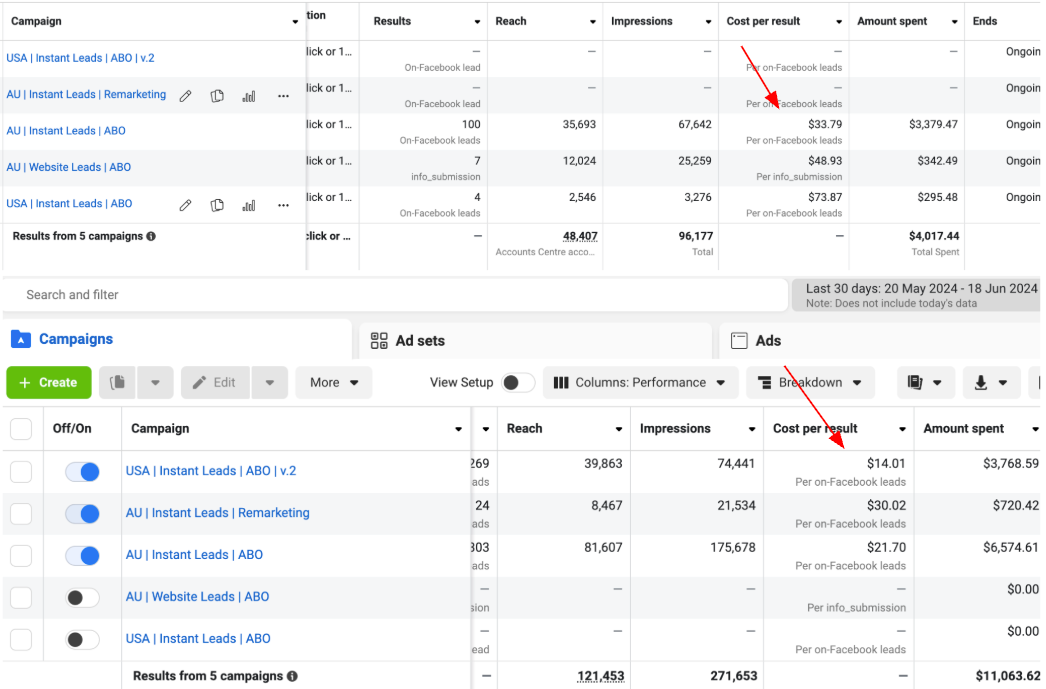1046x689 pixels.
Task: Open more options for AU Instant Leads Remarketing
Action: (x=284, y=96)
